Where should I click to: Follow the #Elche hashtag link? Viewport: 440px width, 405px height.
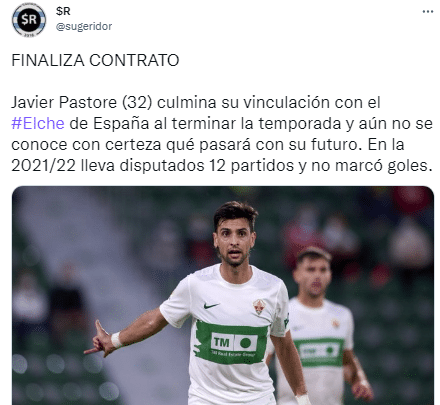[38, 123]
